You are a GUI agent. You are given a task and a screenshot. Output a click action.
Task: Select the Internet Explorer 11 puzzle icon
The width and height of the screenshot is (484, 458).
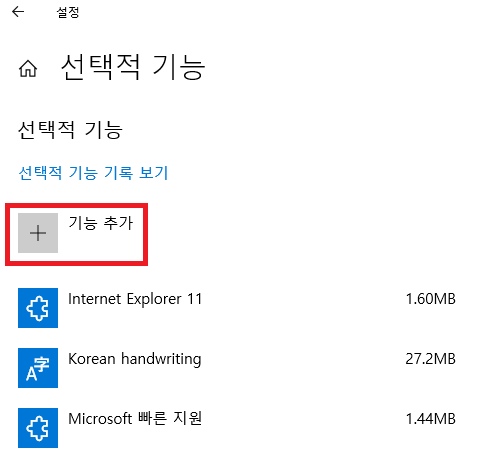(38, 308)
